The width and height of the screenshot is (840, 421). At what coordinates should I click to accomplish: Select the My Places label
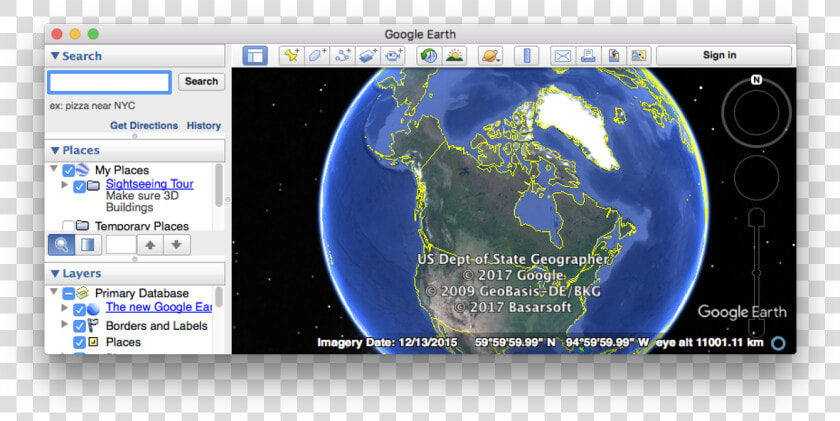(122, 170)
